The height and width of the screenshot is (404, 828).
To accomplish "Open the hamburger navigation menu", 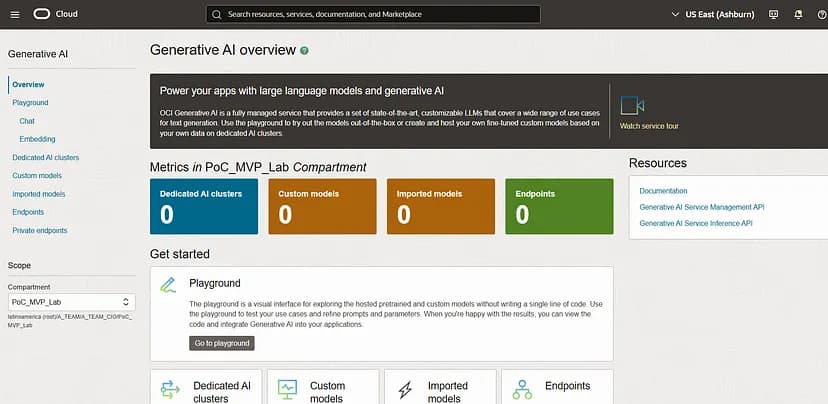I will [x=15, y=14].
